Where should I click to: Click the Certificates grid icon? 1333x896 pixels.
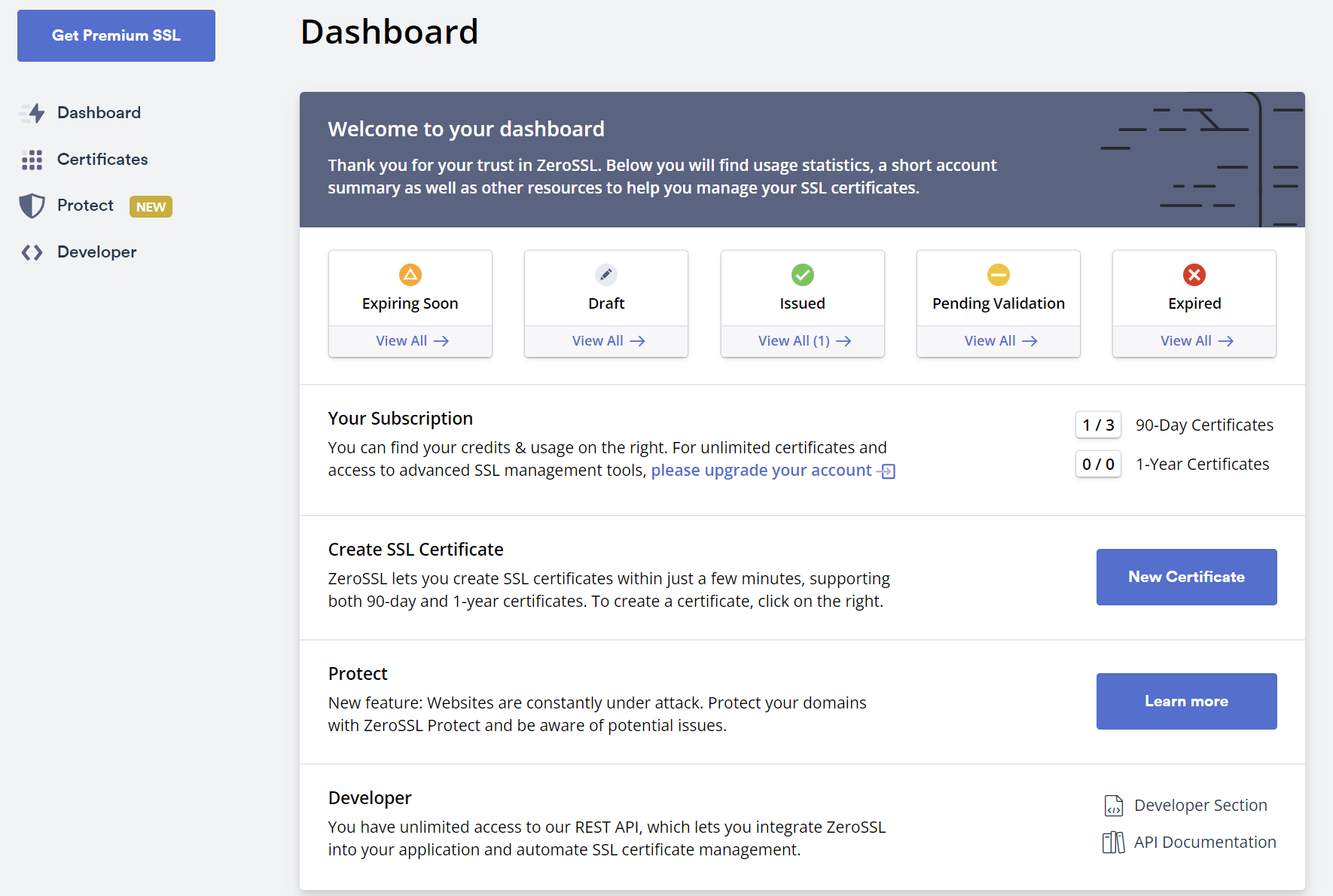coord(32,160)
